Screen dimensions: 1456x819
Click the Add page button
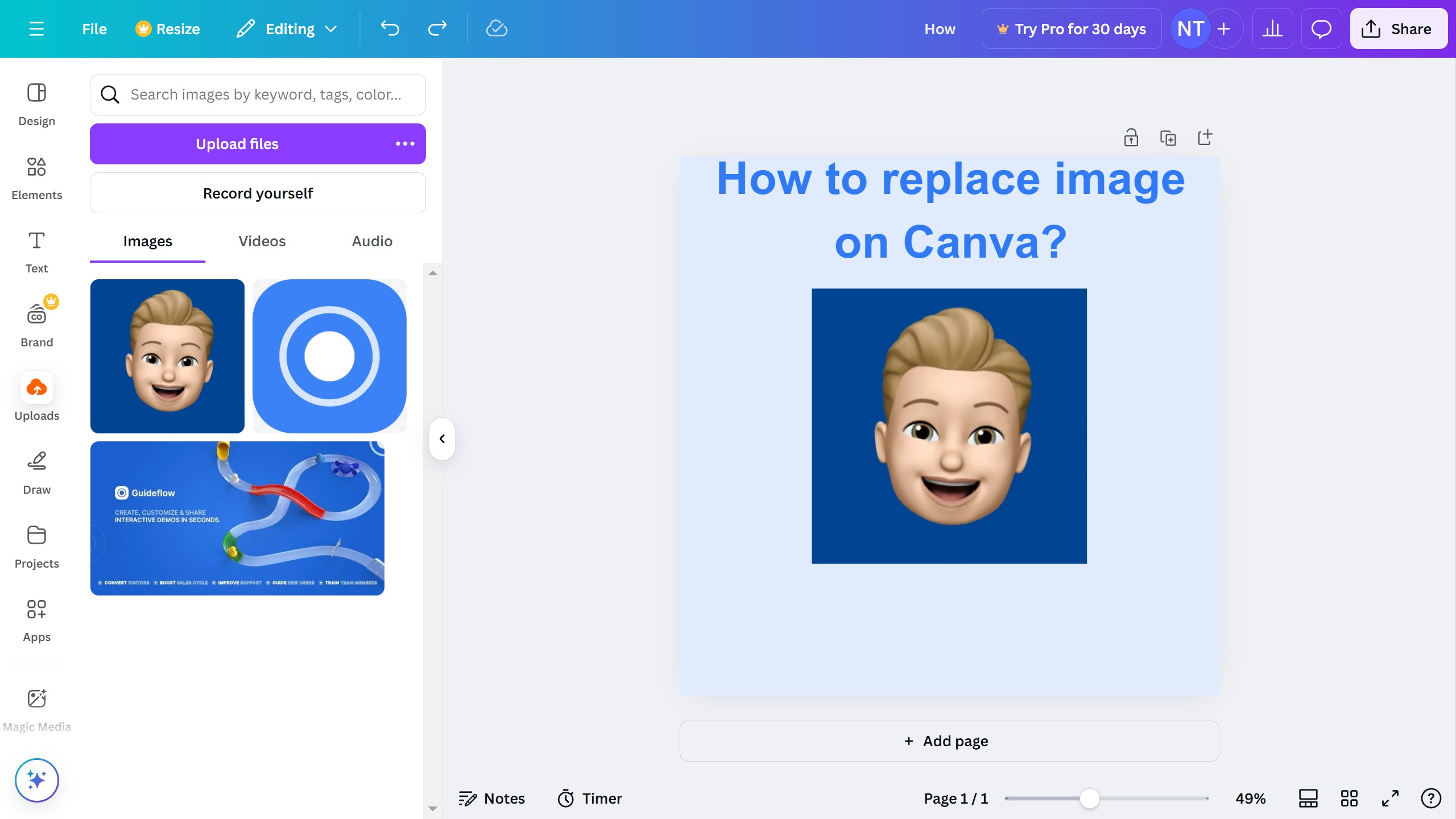click(x=949, y=741)
